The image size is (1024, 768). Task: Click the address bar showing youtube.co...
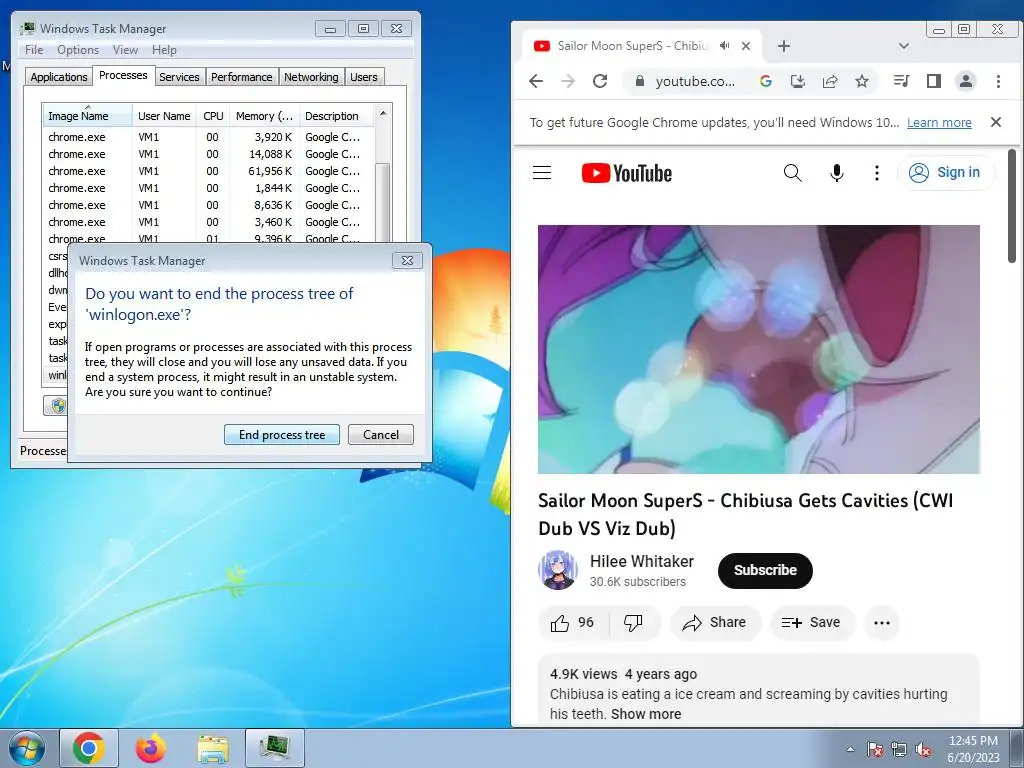[x=695, y=81]
